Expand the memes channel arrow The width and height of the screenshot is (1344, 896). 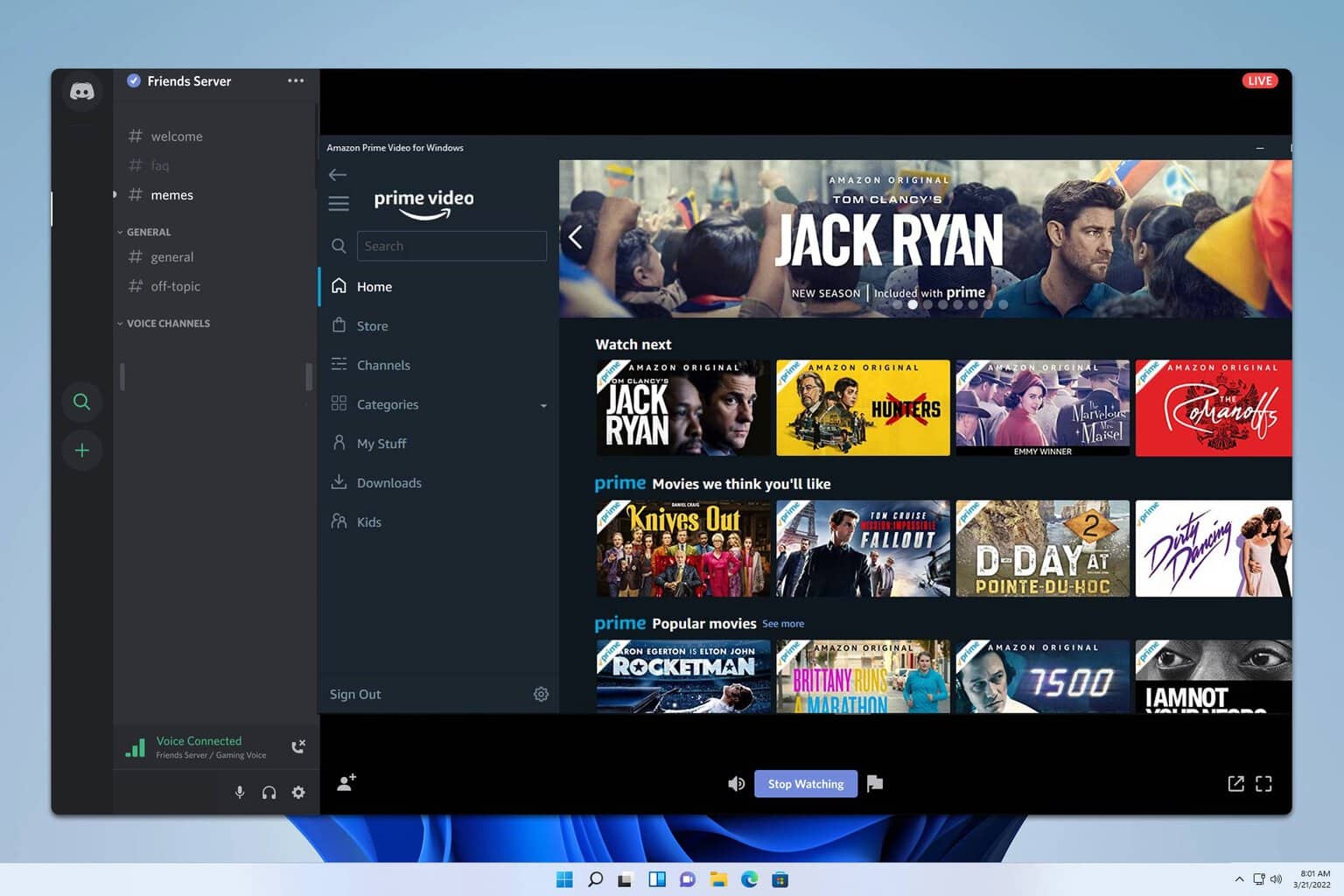(x=115, y=194)
